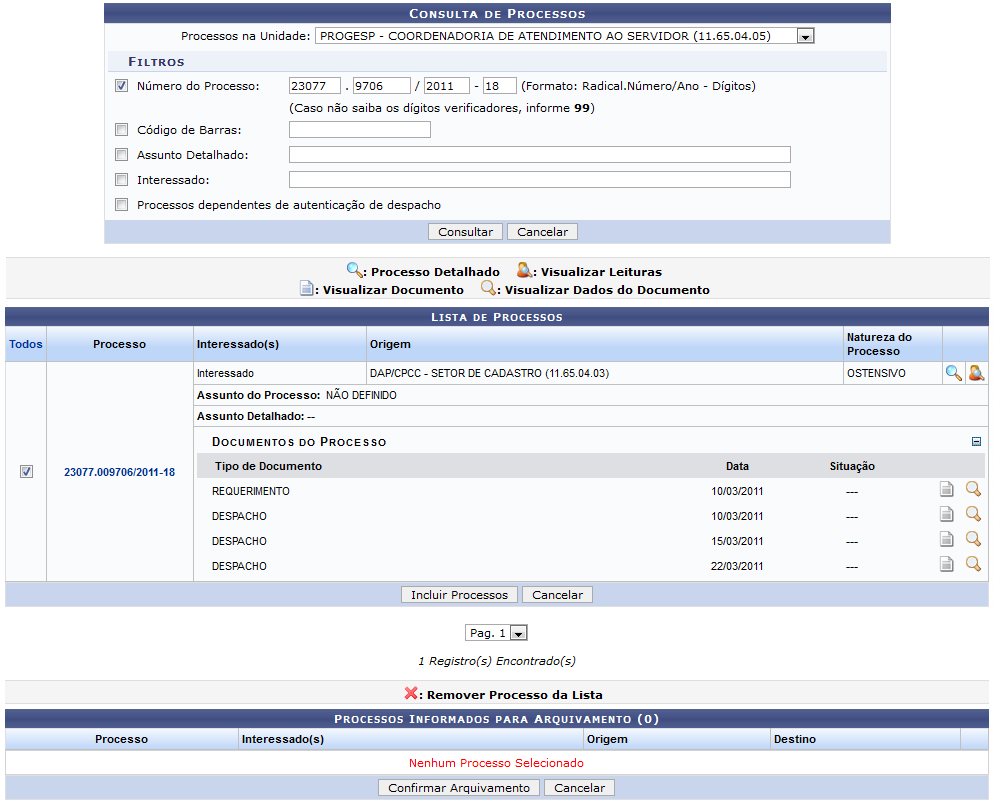Click the Assunto Detalhado text field
The width and height of the screenshot is (994, 806).
(539, 155)
